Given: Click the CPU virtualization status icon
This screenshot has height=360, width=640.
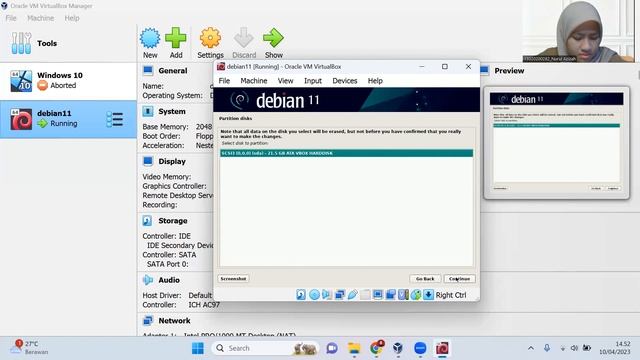Looking at the screenshot, I should tap(403, 295).
